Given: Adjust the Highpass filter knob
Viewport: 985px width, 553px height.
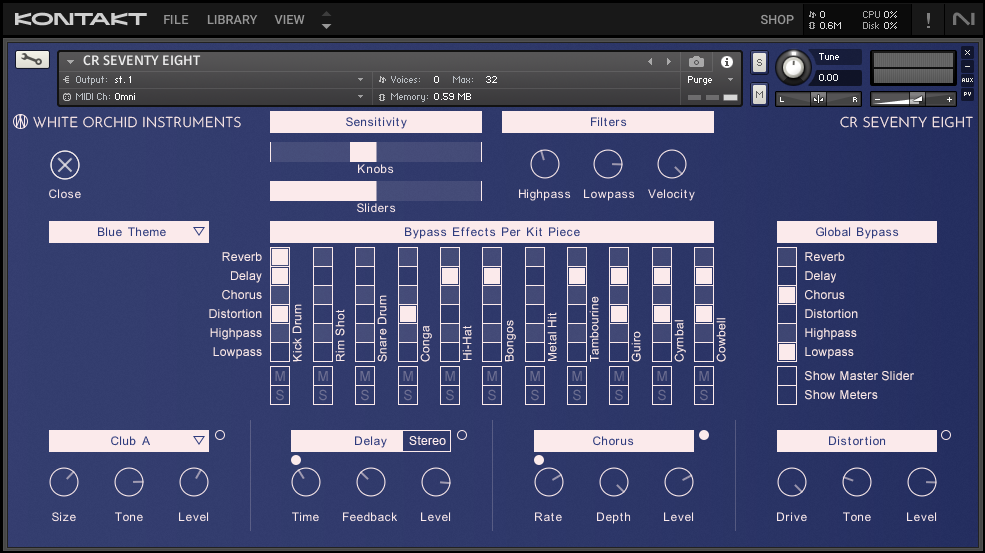Looking at the screenshot, I should click(x=545, y=165).
